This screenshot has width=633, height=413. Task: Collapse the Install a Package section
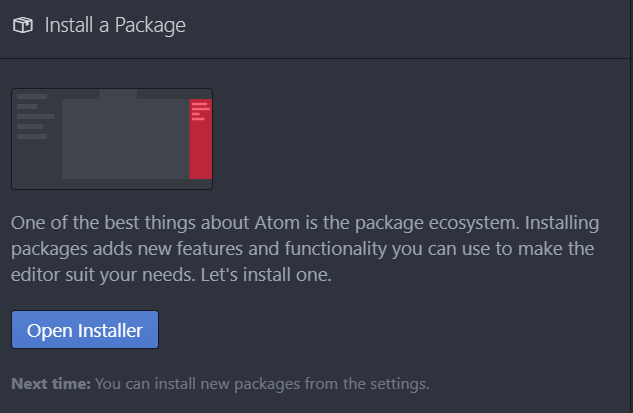[x=115, y=25]
